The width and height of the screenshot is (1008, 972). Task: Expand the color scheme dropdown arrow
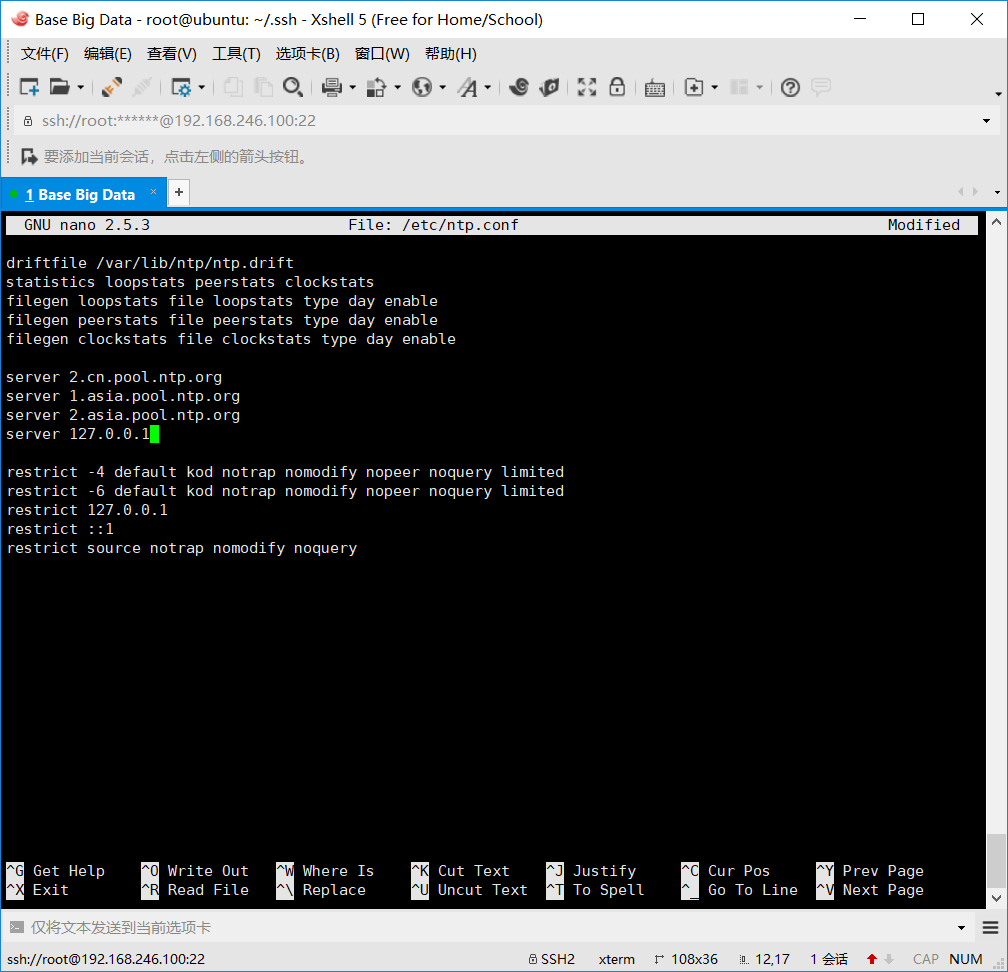[x=397, y=87]
